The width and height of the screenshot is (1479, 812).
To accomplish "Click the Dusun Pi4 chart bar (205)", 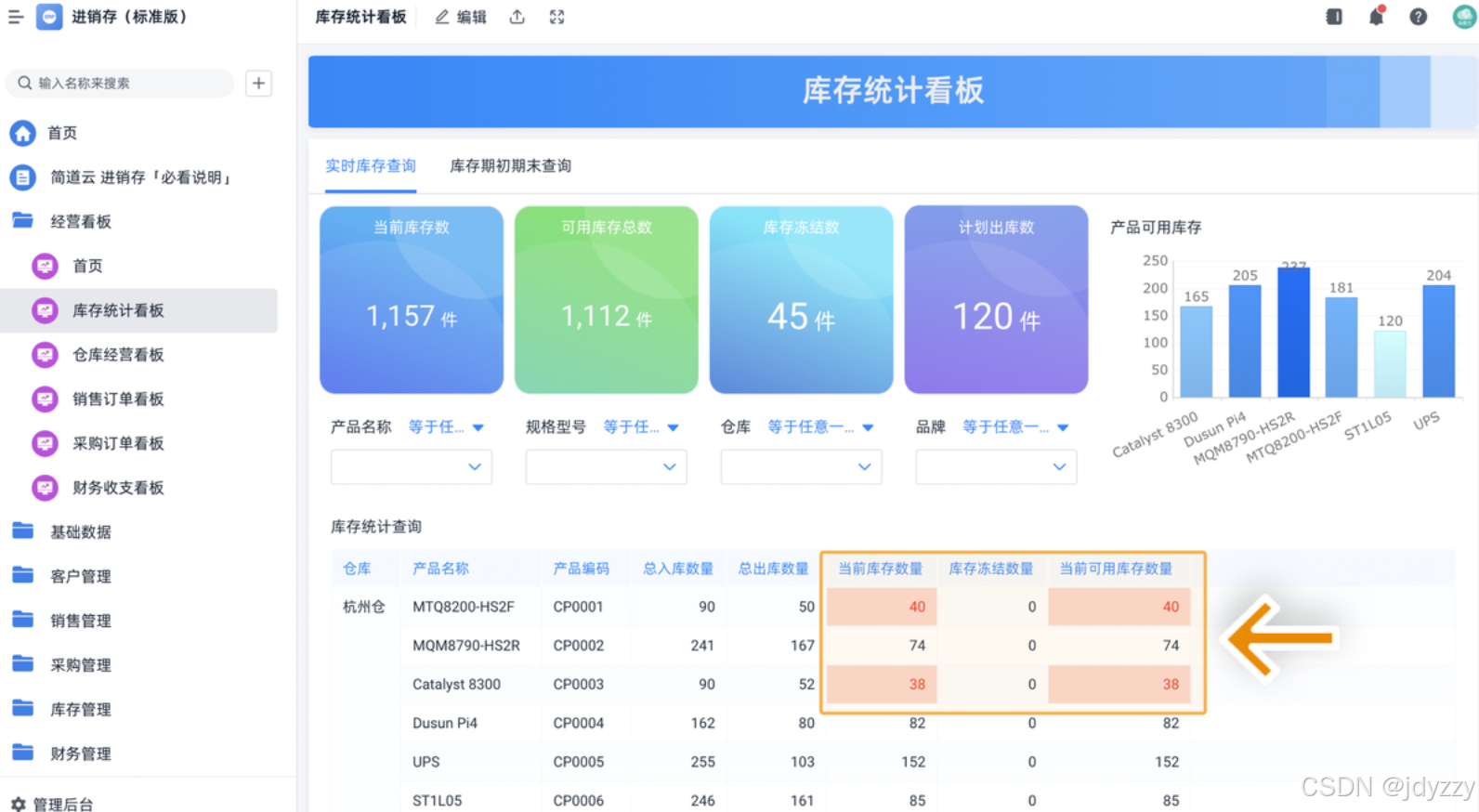I will 1245,341.
